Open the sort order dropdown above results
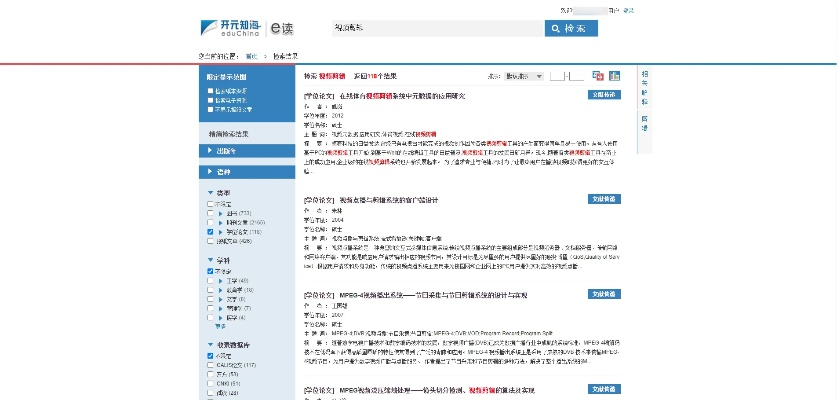Screen dimensions: 837x400 (x=523, y=76)
